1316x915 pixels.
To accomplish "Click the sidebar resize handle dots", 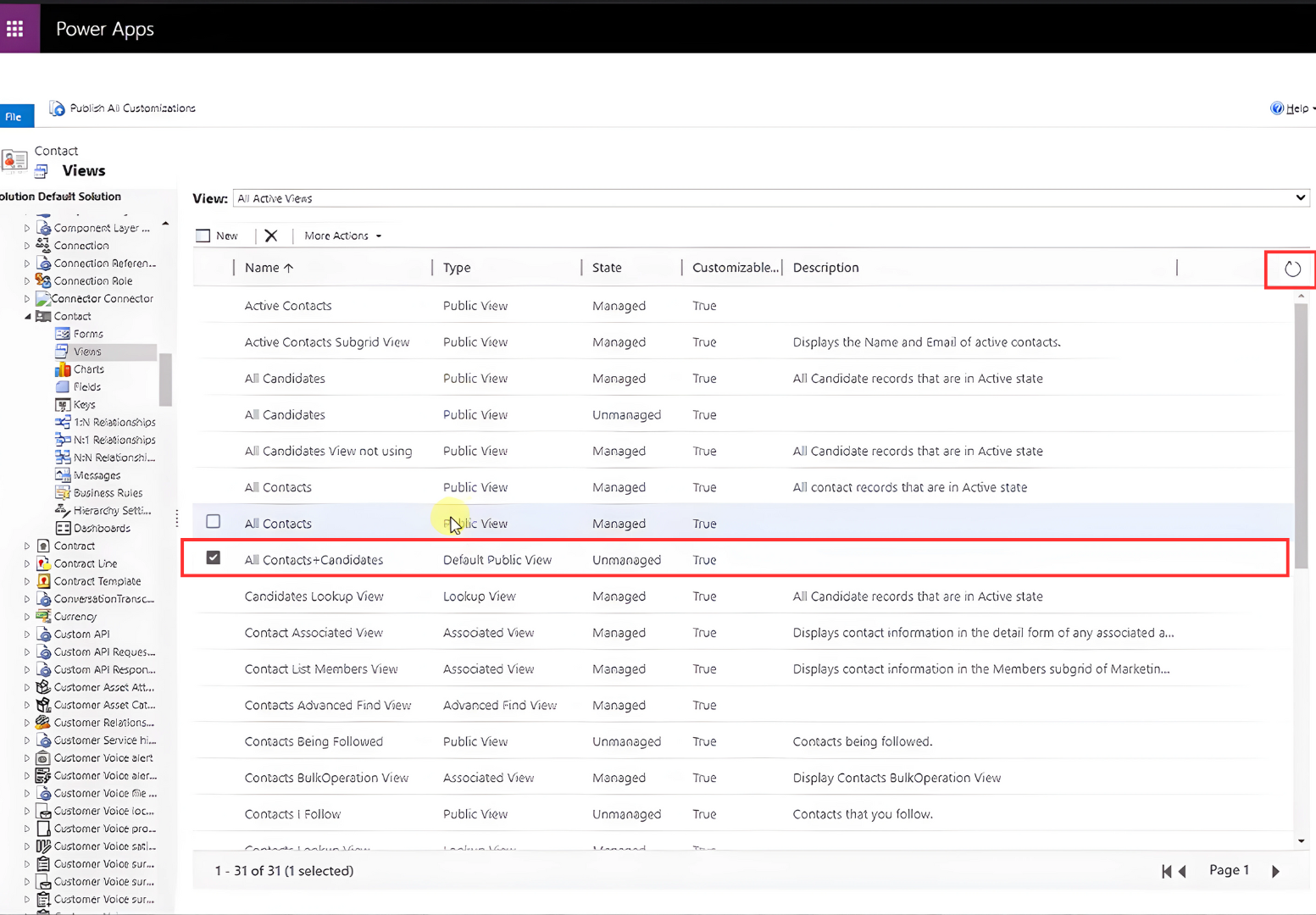I will pos(176,518).
